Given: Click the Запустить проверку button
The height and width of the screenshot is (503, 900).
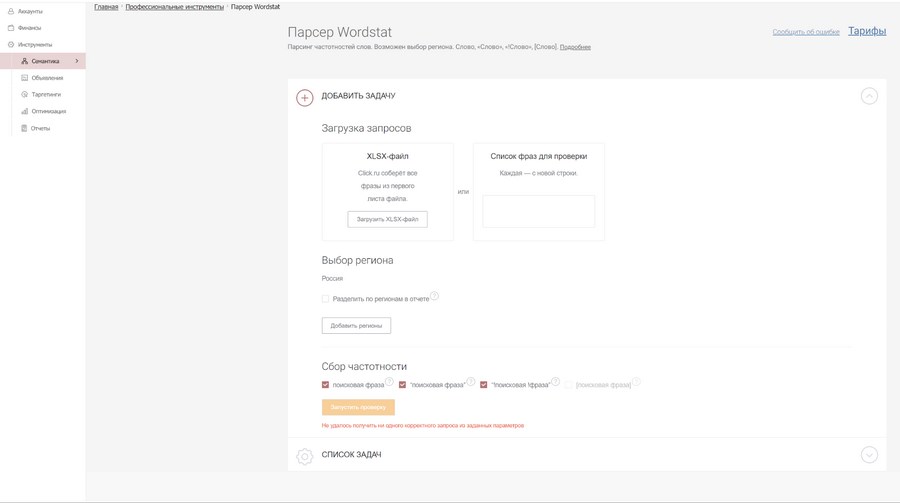Looking at the screenshot, I should (358, 407).
